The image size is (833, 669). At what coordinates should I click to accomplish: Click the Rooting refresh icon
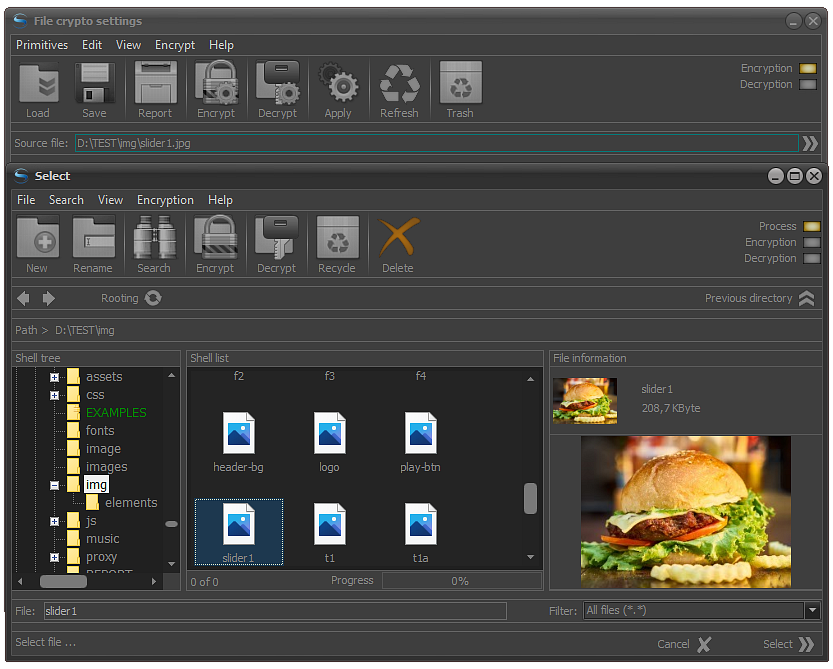tap(153, 298)
